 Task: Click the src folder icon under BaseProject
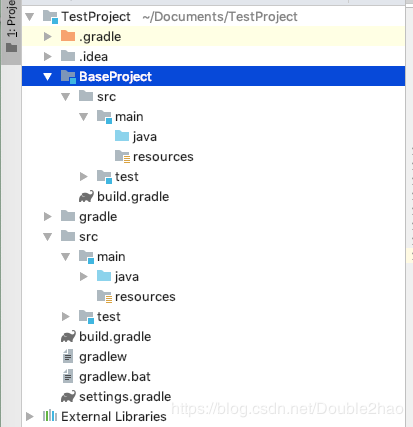point(86,96)
